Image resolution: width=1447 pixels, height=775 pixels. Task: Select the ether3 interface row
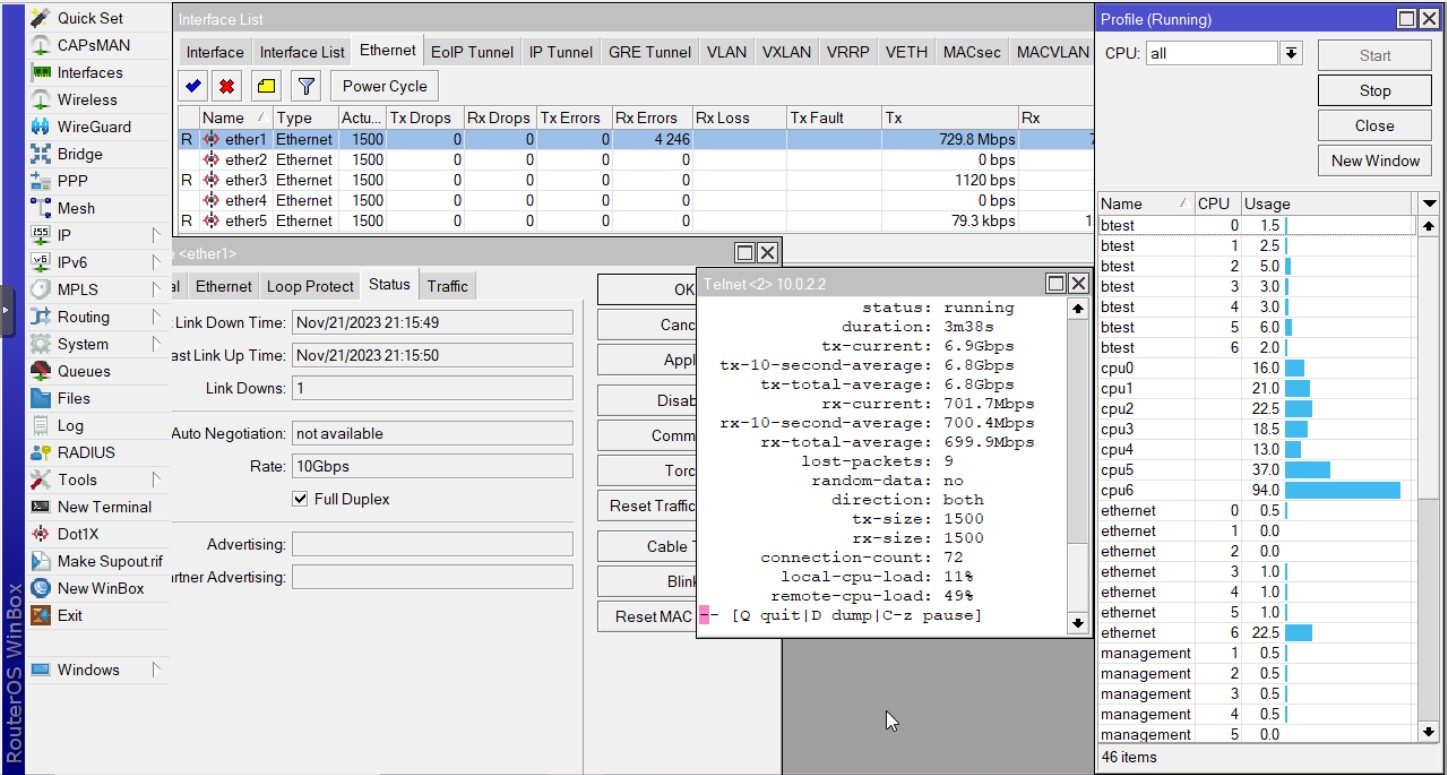(x=245, y=180)
